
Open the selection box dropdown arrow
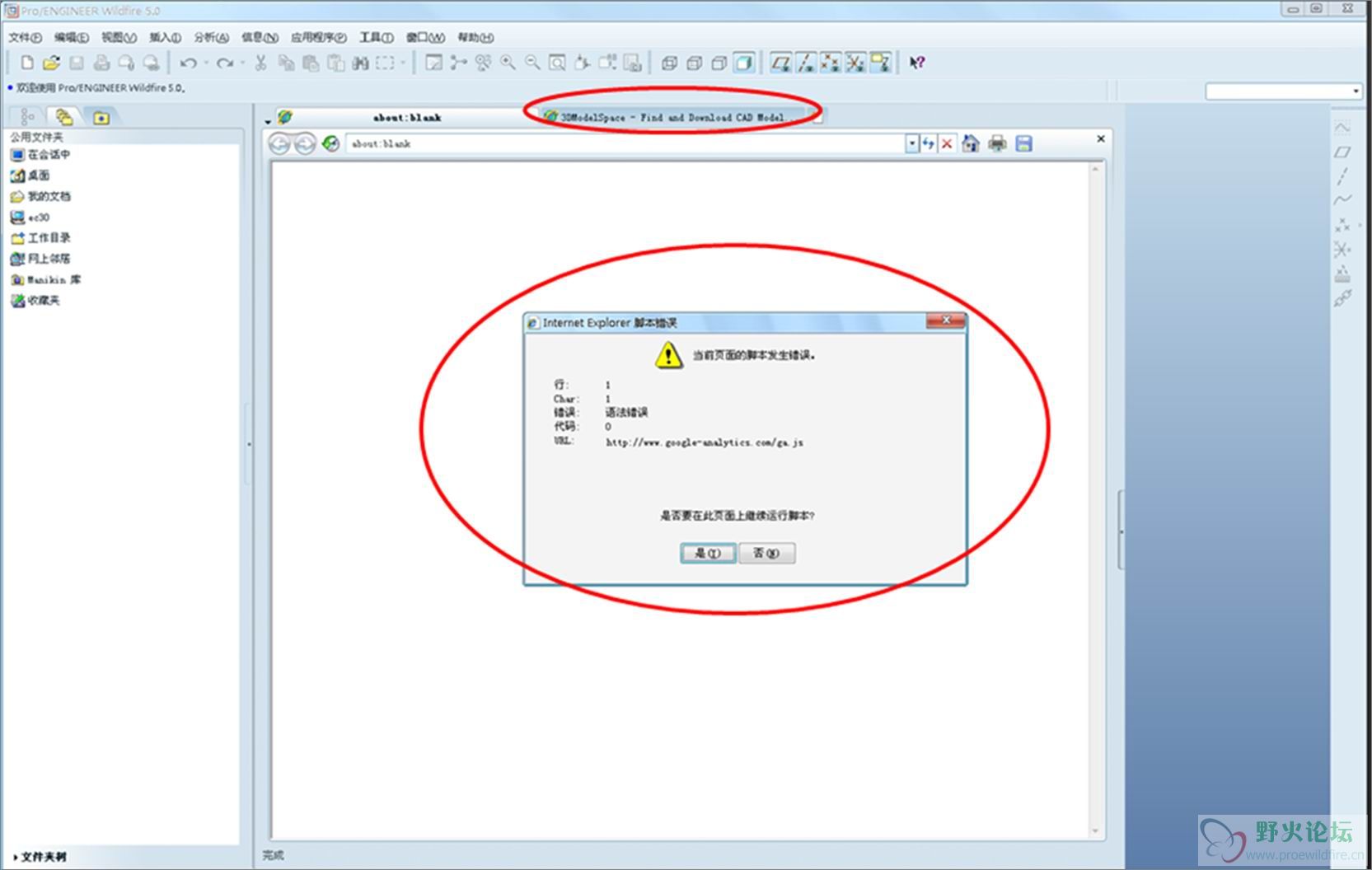402,63
